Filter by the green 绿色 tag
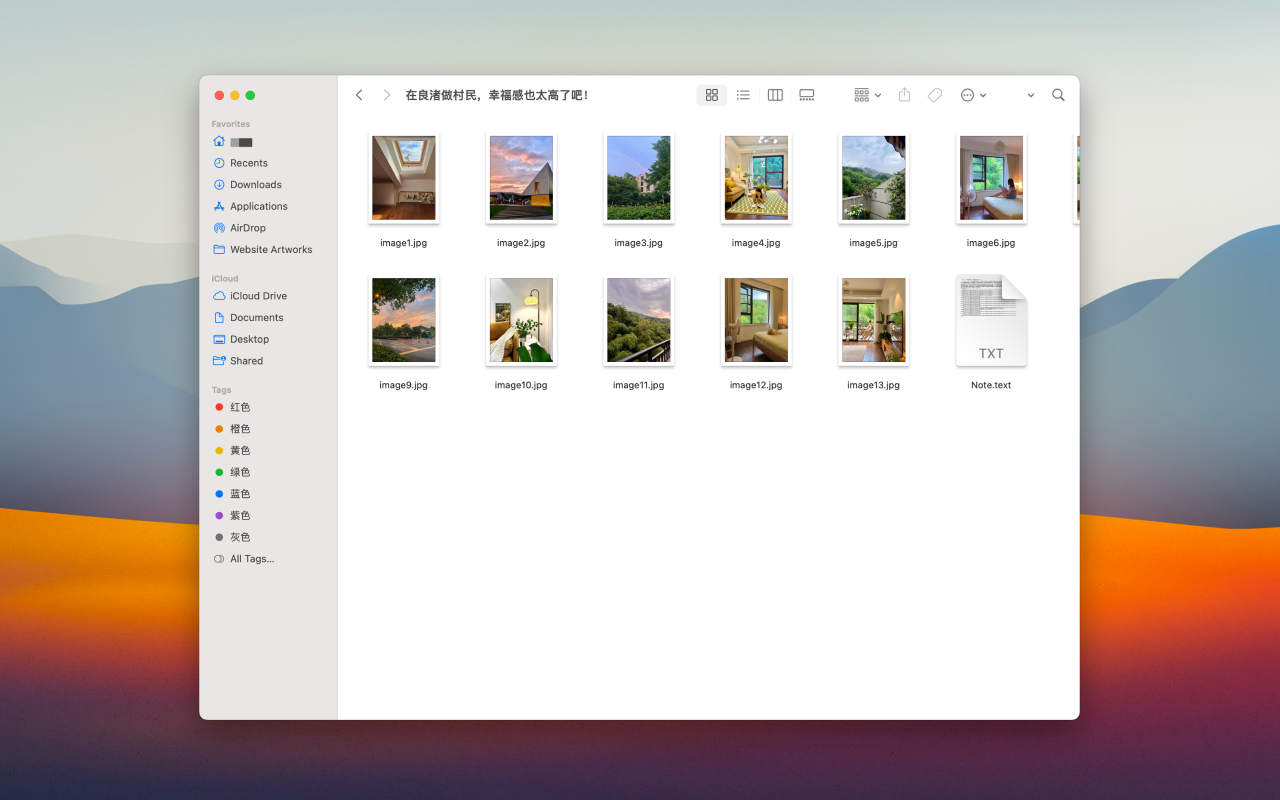 [x=232, y=472]
